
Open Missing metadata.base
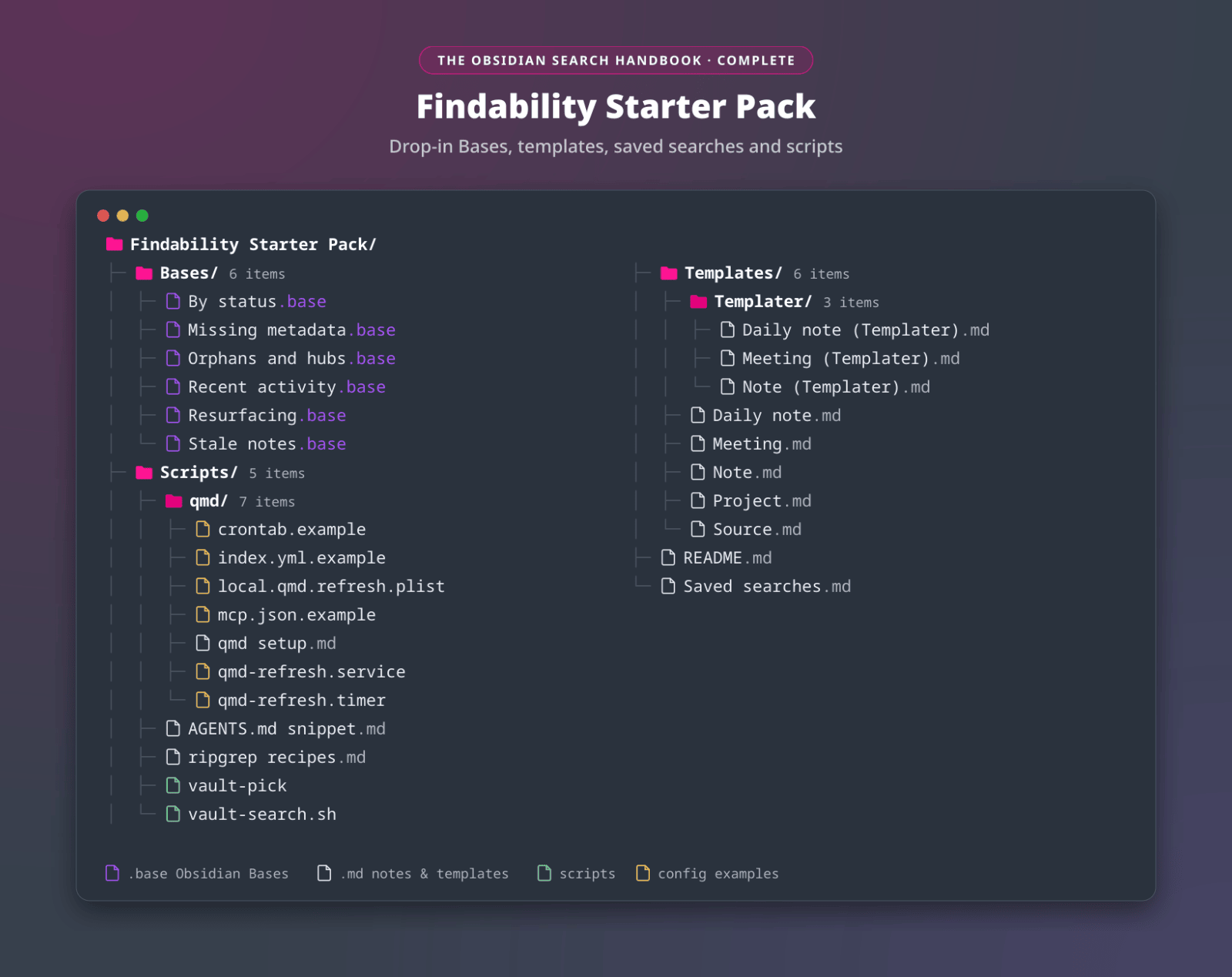coord(292,330)
